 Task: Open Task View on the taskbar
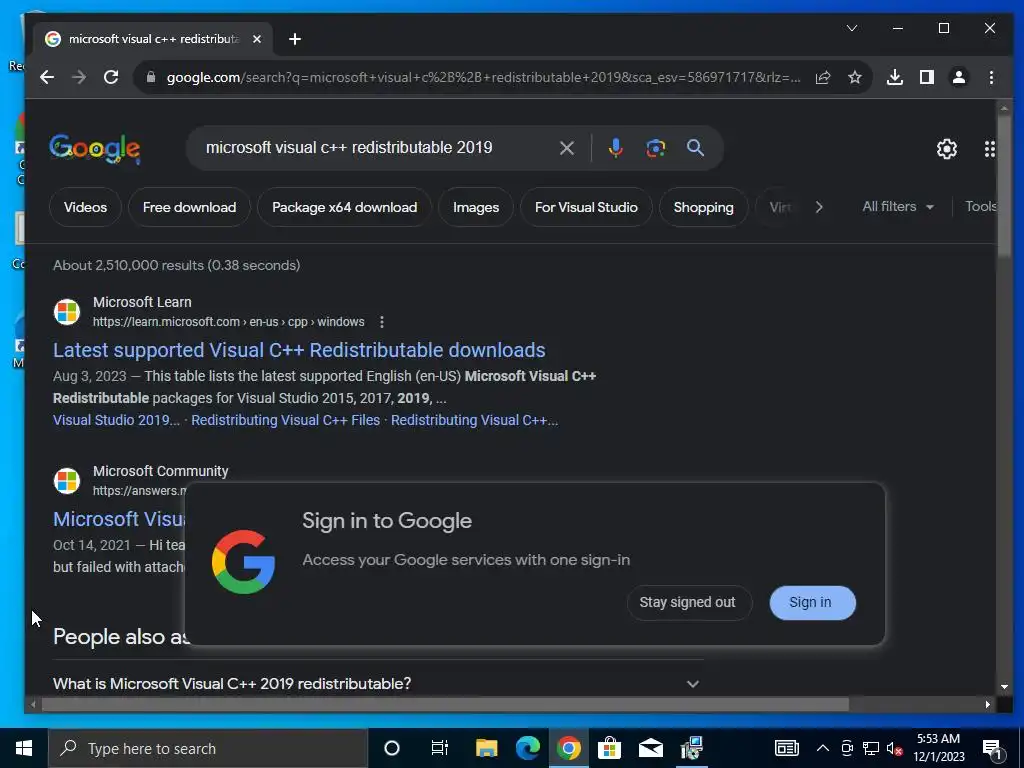tap(440, 748)
